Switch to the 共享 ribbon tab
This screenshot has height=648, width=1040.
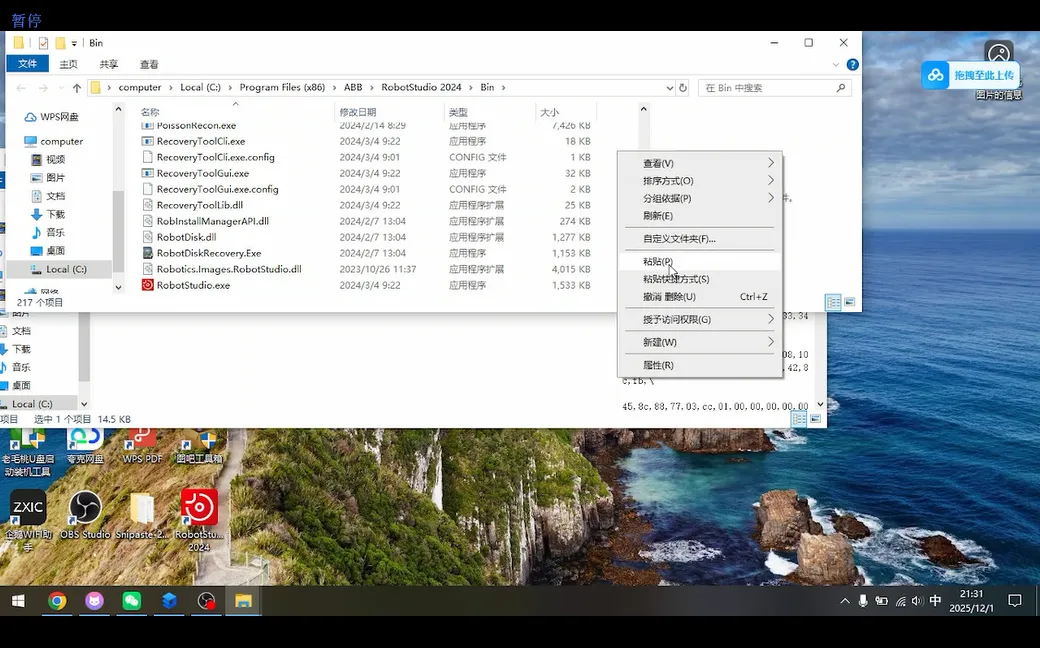click(109, 64)
